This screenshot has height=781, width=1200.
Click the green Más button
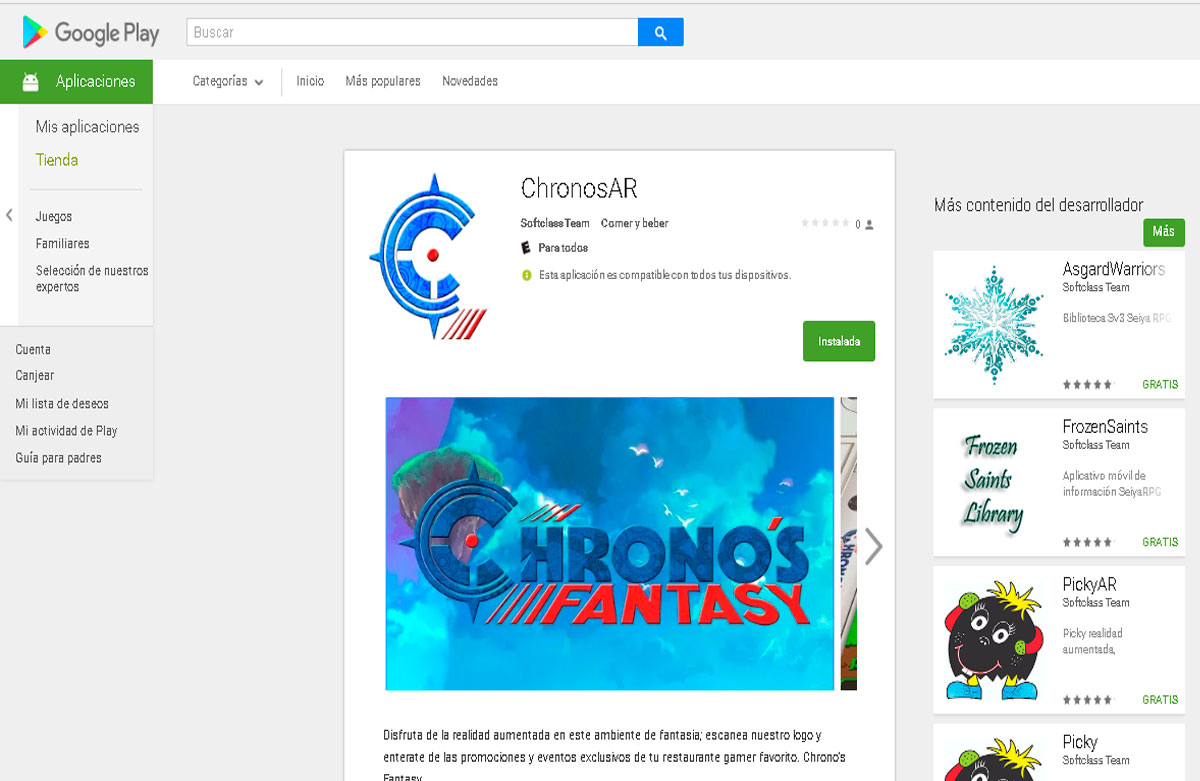1164,232
